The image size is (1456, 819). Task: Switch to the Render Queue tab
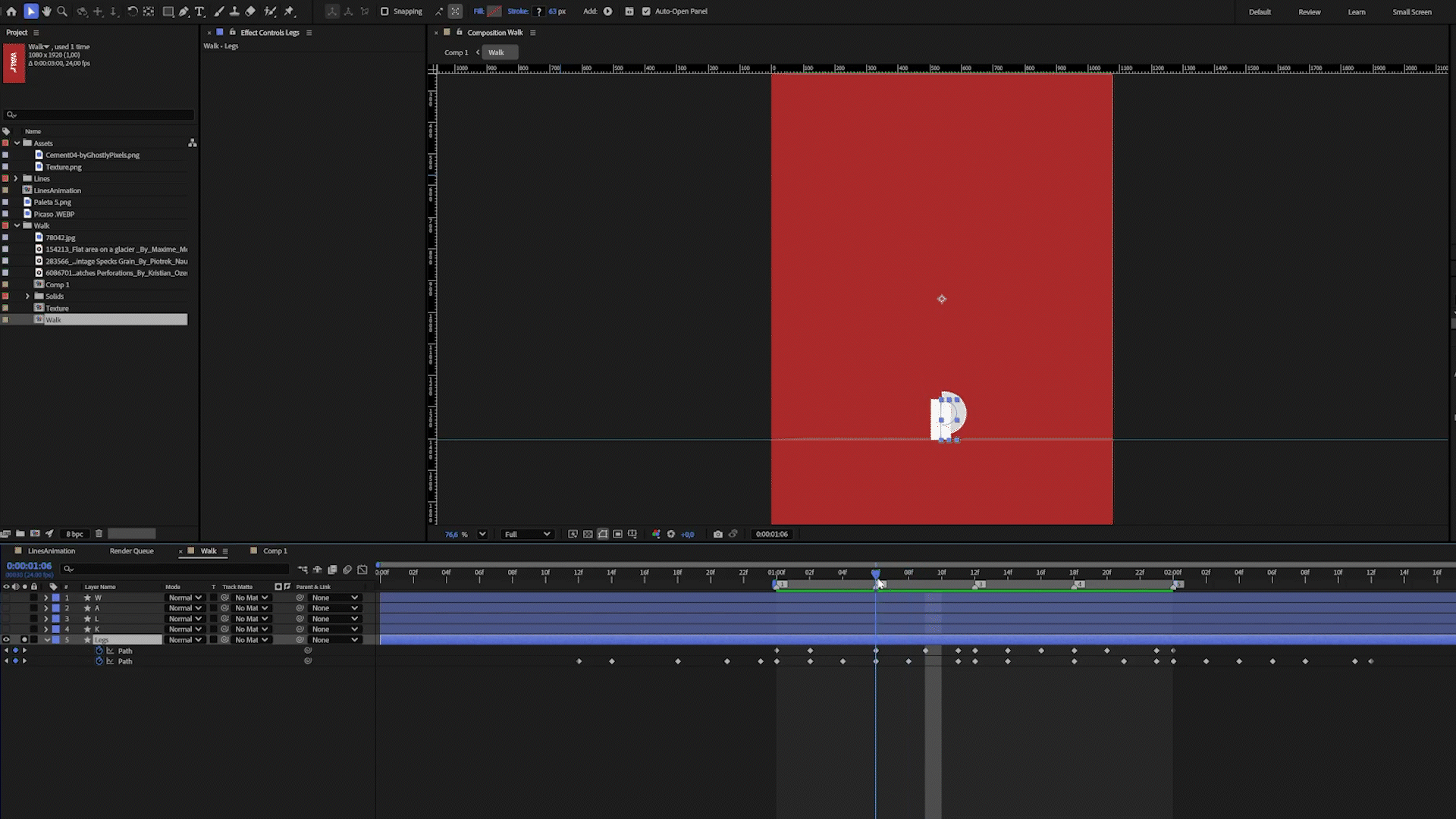point(131,551)
